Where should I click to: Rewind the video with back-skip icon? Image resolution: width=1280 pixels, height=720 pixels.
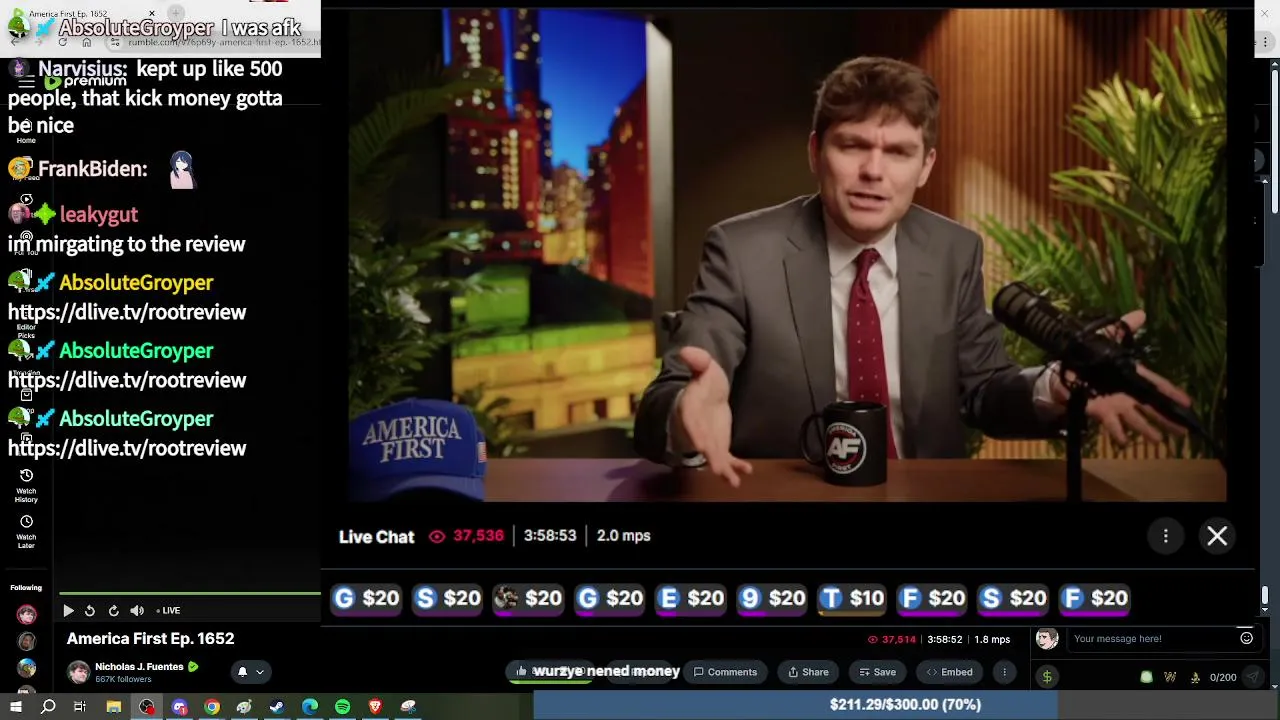click(x=90, y=611)
